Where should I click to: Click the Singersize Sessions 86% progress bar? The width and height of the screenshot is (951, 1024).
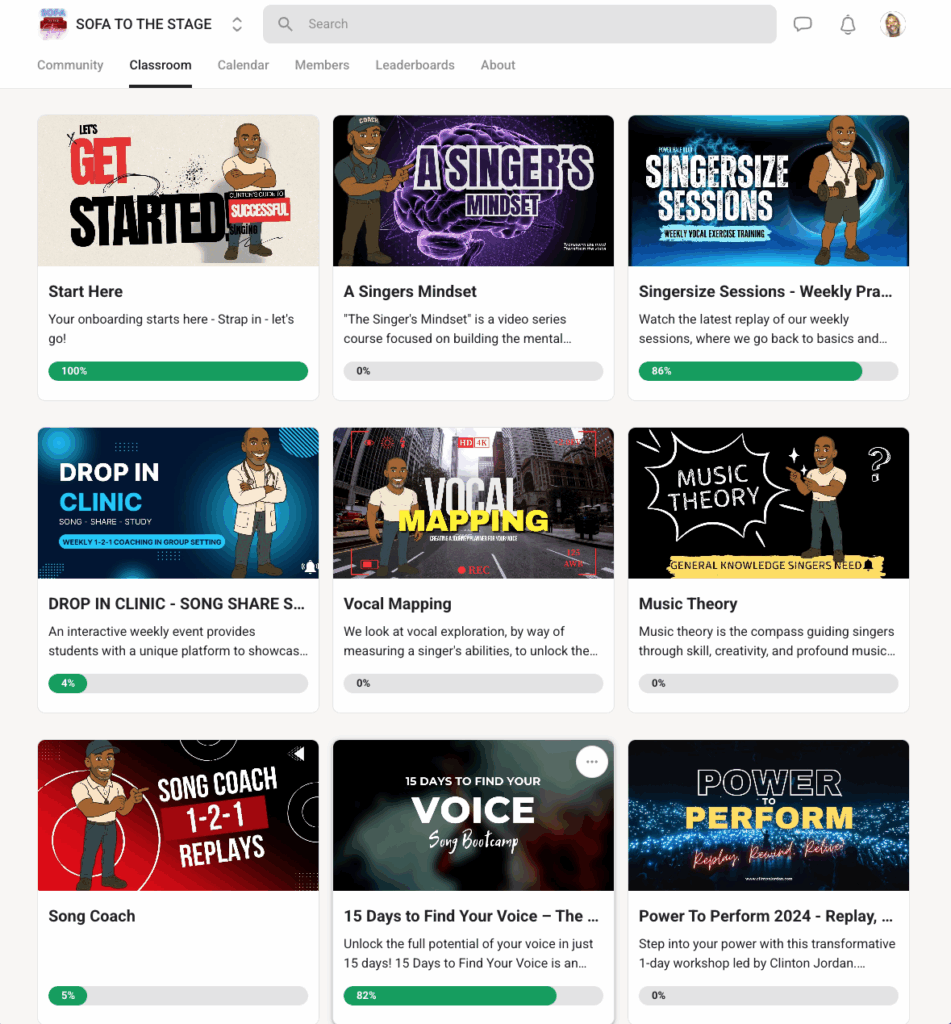point(768,371)
